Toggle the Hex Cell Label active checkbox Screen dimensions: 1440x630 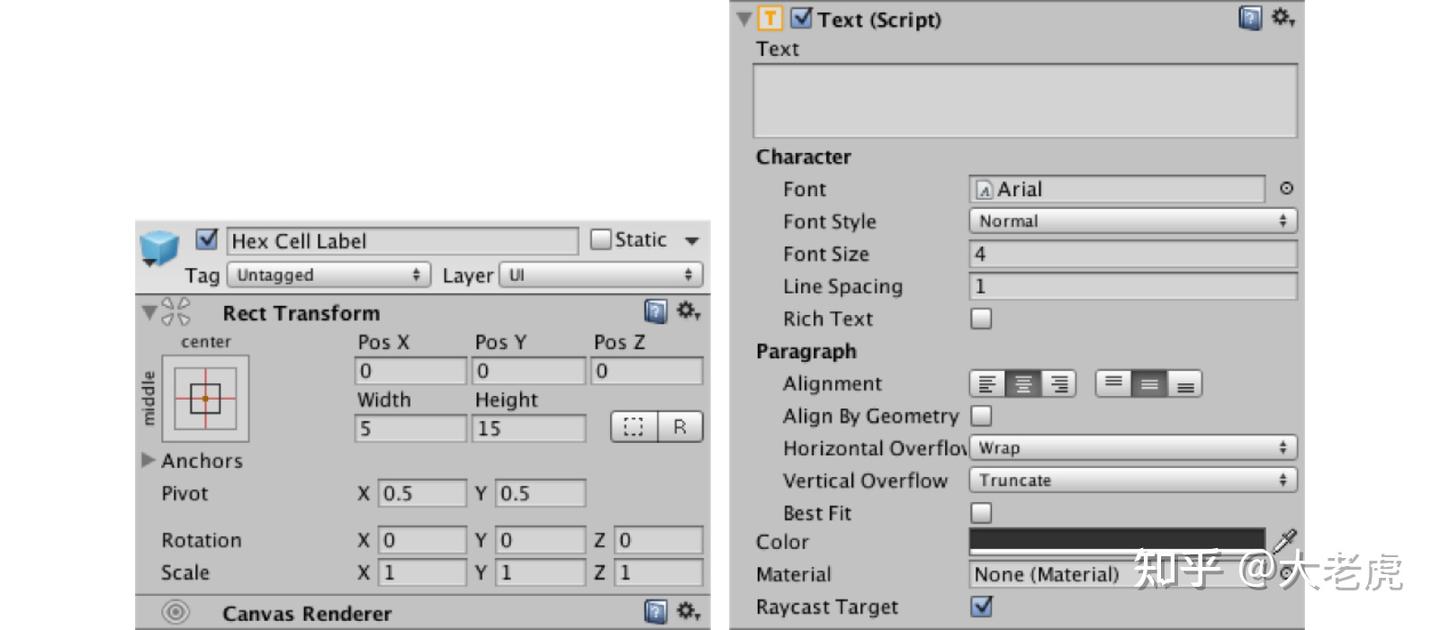tap(208, 240)
